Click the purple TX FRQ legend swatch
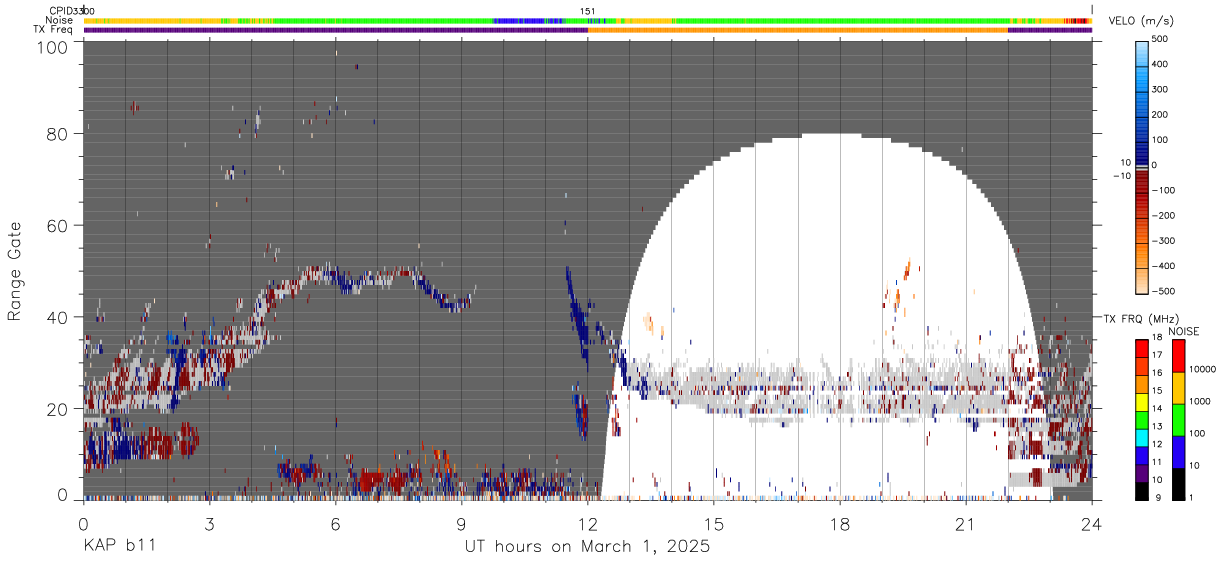This screenshot has height=567, width=1228. [x=1142, y=475]
